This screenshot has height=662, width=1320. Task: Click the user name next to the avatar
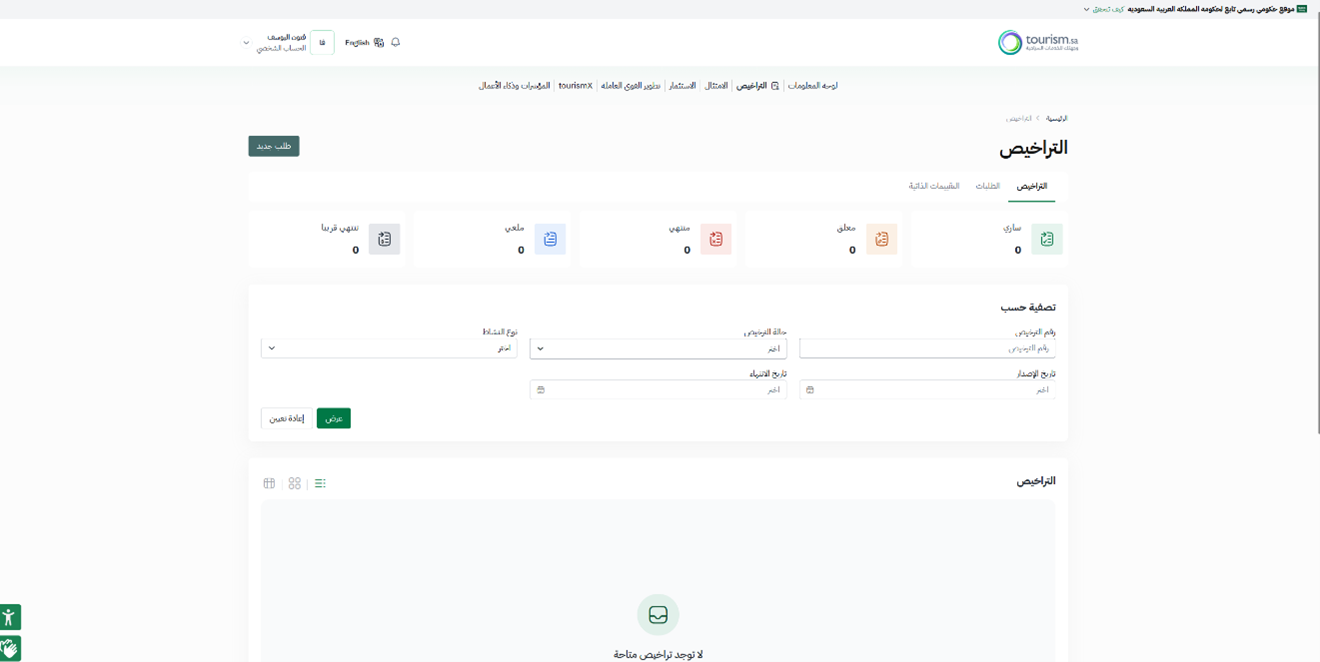(x=287, y=37)
